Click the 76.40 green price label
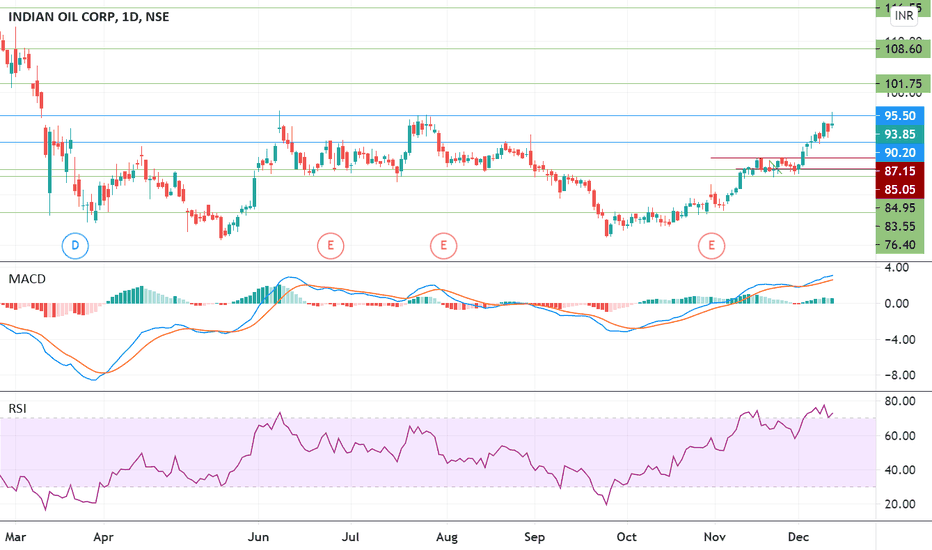932x550 pixels. point(900,245)
